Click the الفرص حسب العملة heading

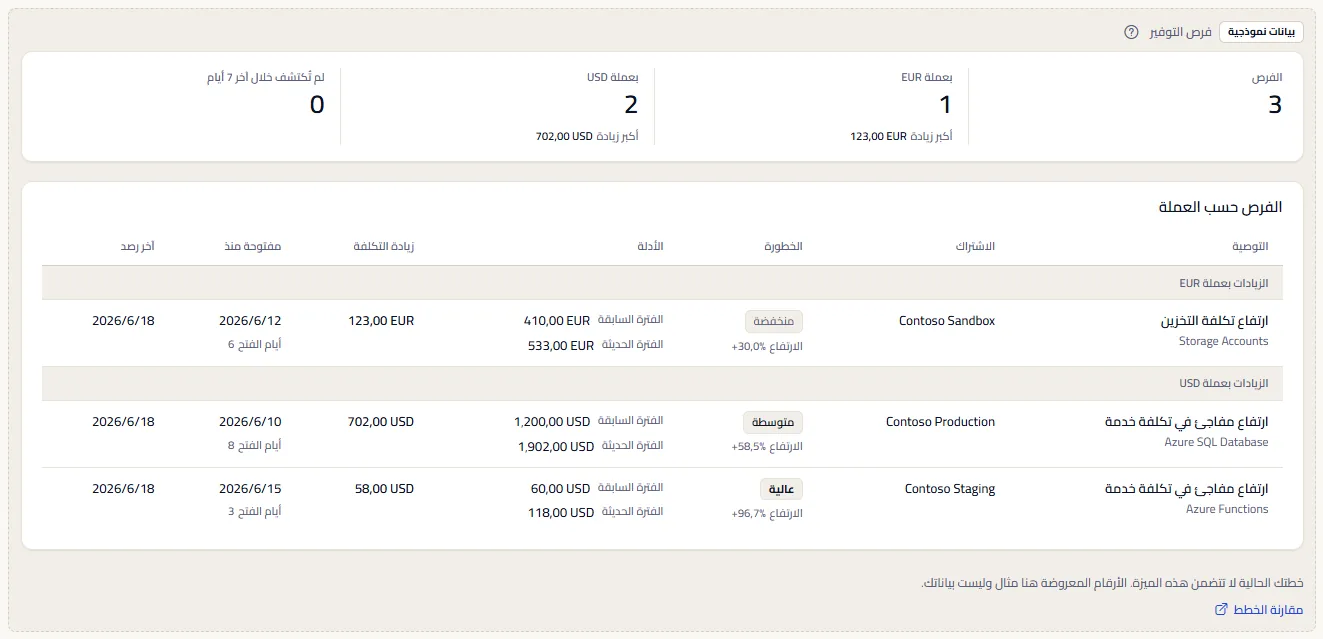click(1220, 207)
